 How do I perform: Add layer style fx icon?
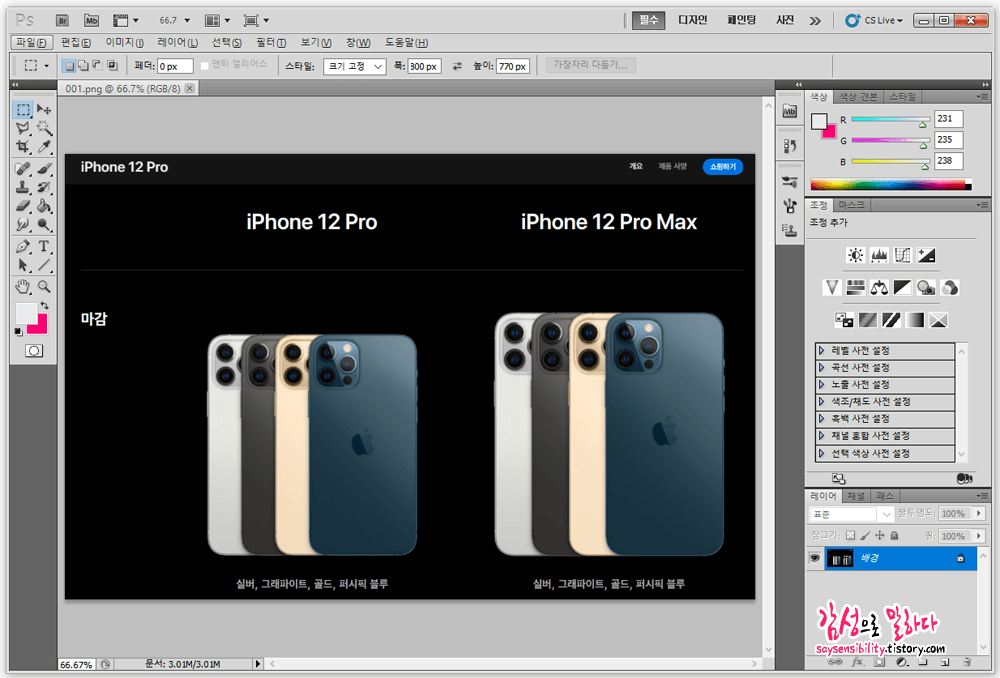(x=858, y=662)
